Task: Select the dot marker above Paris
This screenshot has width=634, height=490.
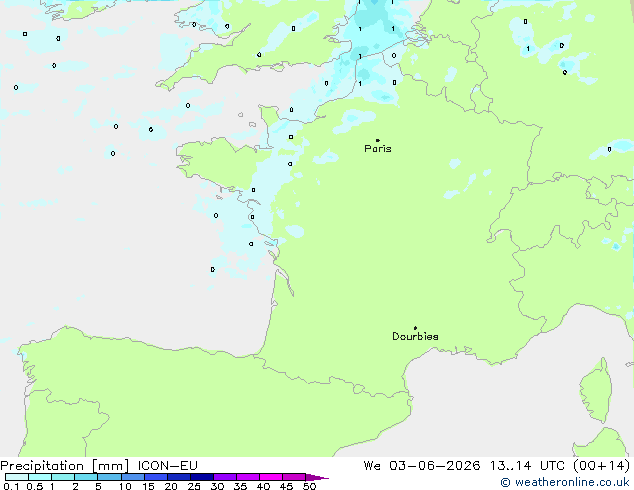Action: point(378,140)
